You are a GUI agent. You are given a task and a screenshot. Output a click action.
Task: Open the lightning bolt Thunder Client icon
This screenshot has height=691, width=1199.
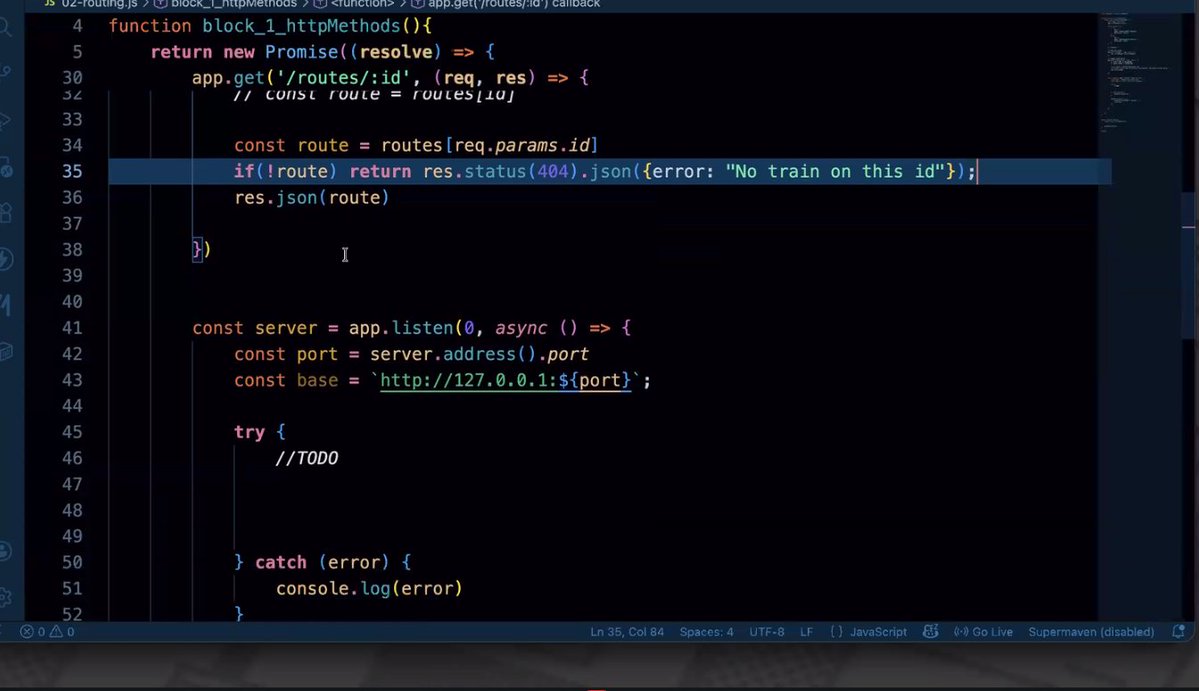(5, 259)
